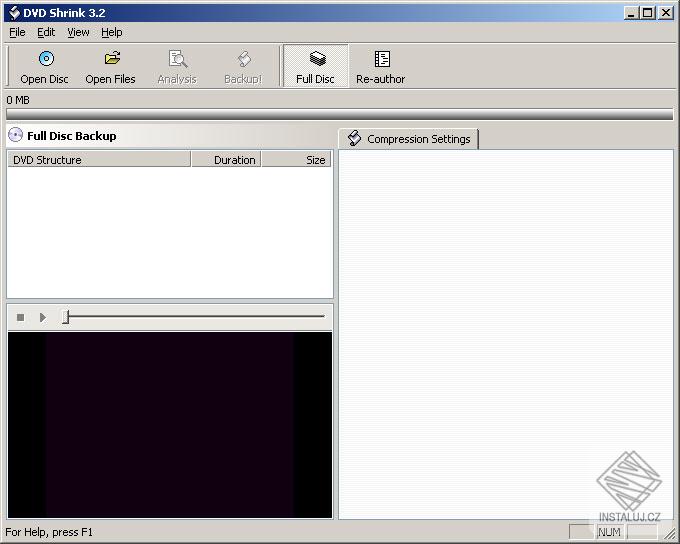Click the window resize grip corner
680x544 pixels.
[x=670, y=533]
